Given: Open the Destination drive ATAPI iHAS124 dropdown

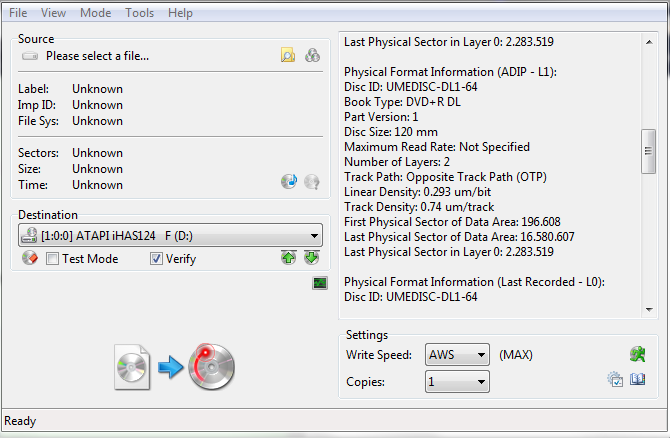Looking at the screenshot, I should [x=170, y=235].
